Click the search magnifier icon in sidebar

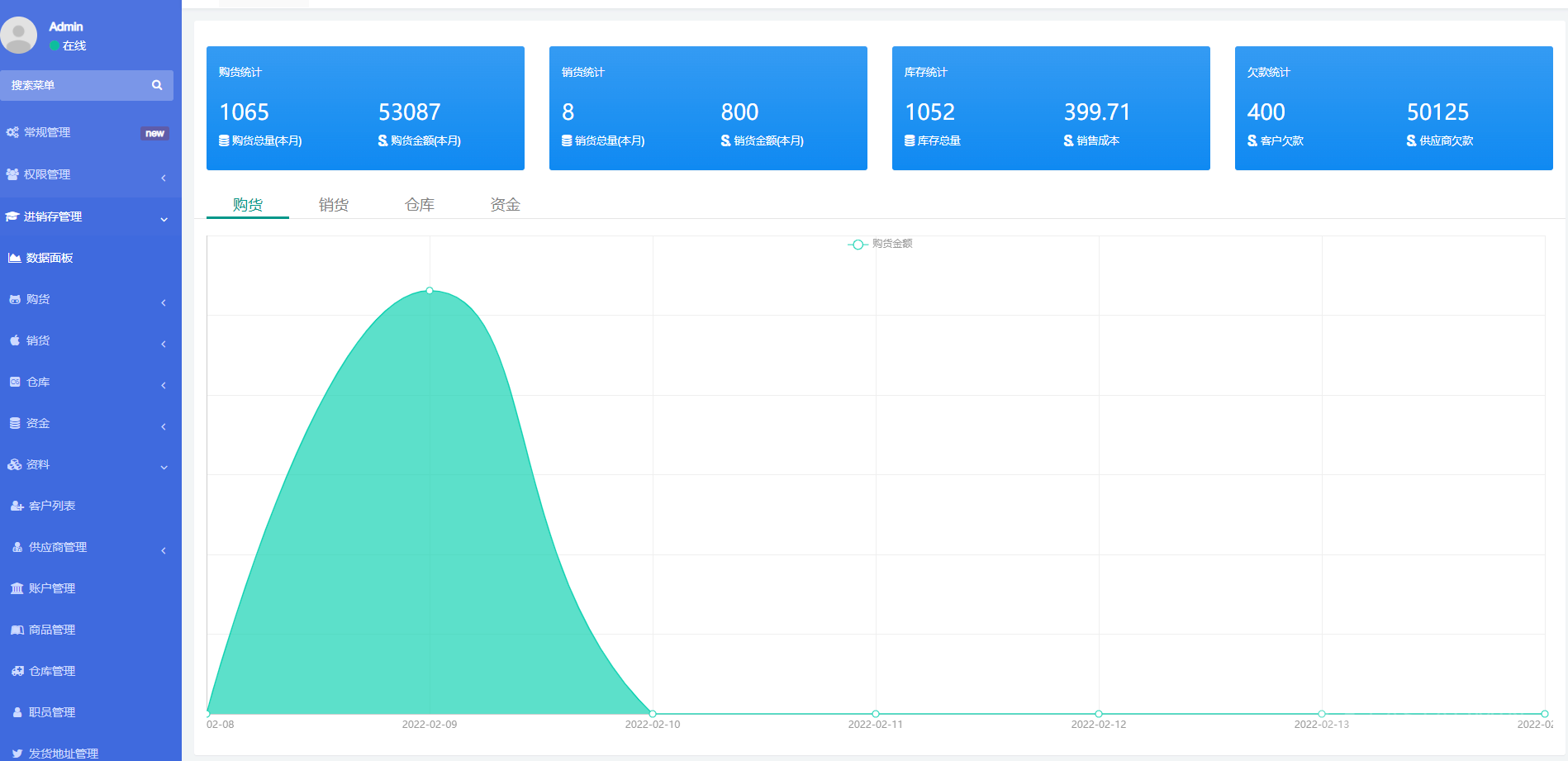click(x=157, y=85)
